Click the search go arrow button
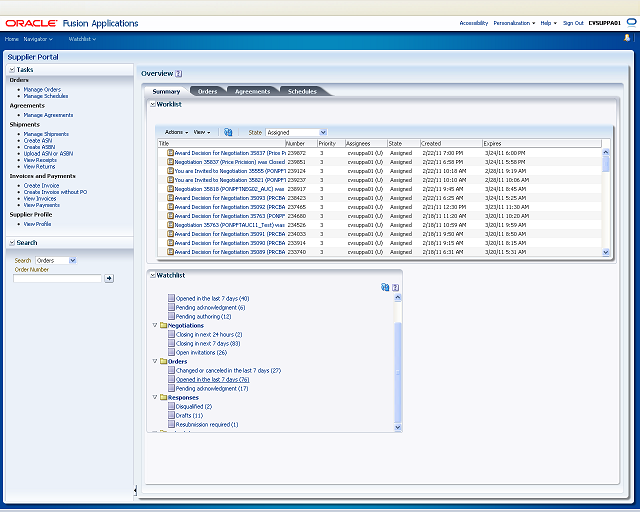 109,278
